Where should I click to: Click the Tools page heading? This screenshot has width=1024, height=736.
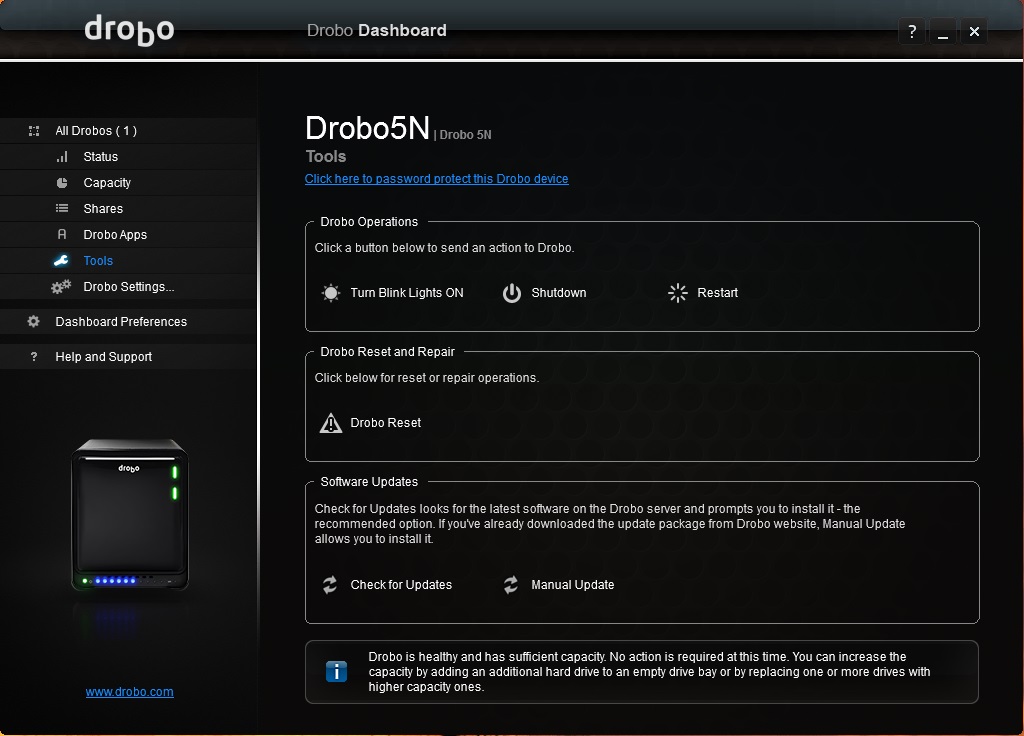point(326,157)
